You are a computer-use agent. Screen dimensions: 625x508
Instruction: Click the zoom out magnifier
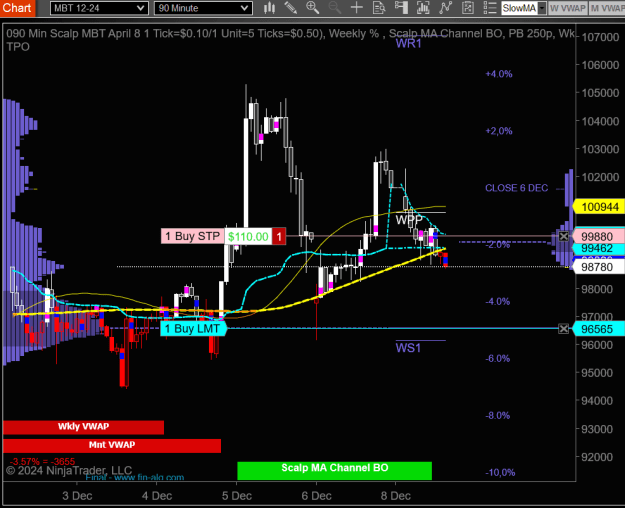pyautogui.click(x=335, y=8)
